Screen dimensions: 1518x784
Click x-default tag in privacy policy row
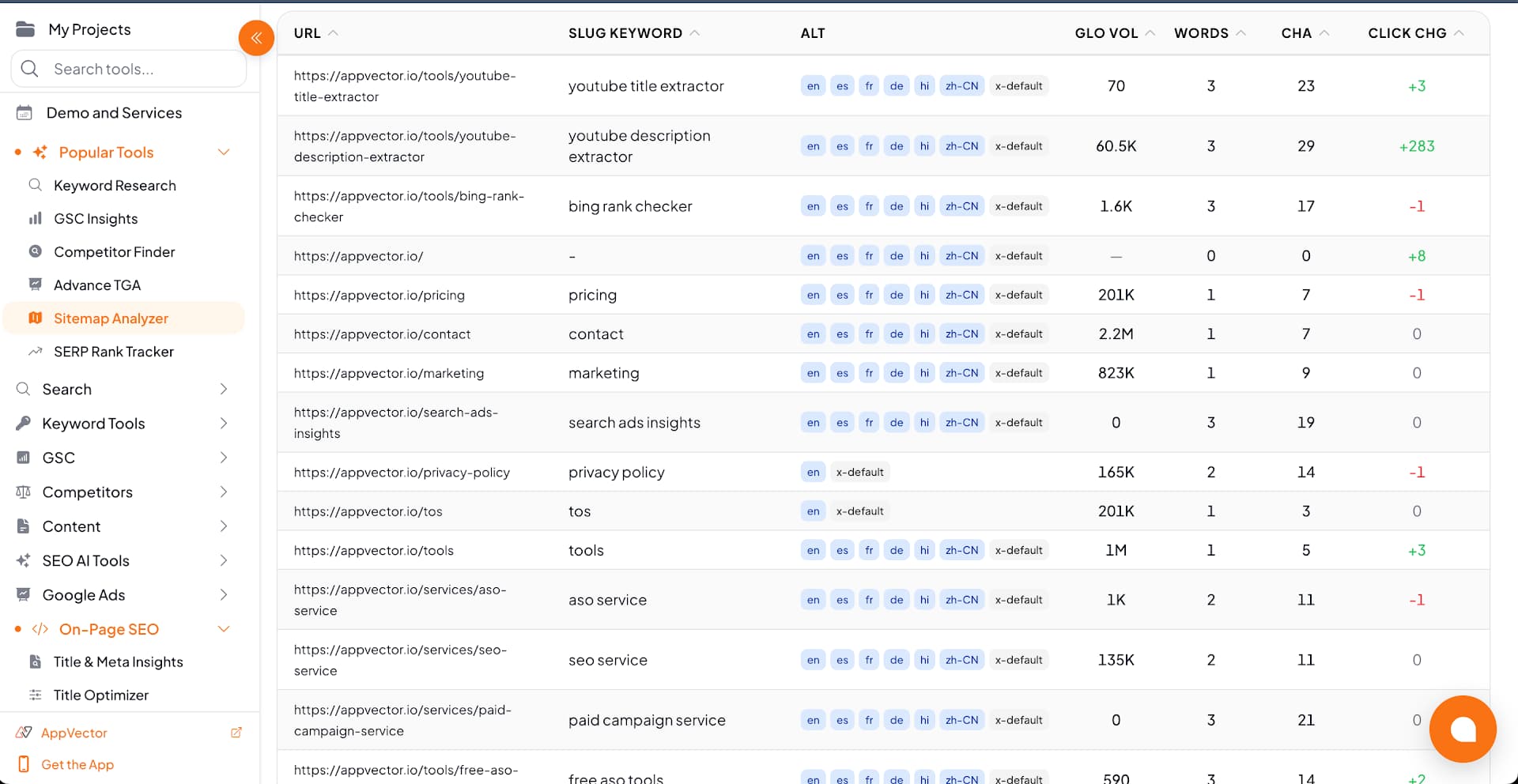(859, 472)
